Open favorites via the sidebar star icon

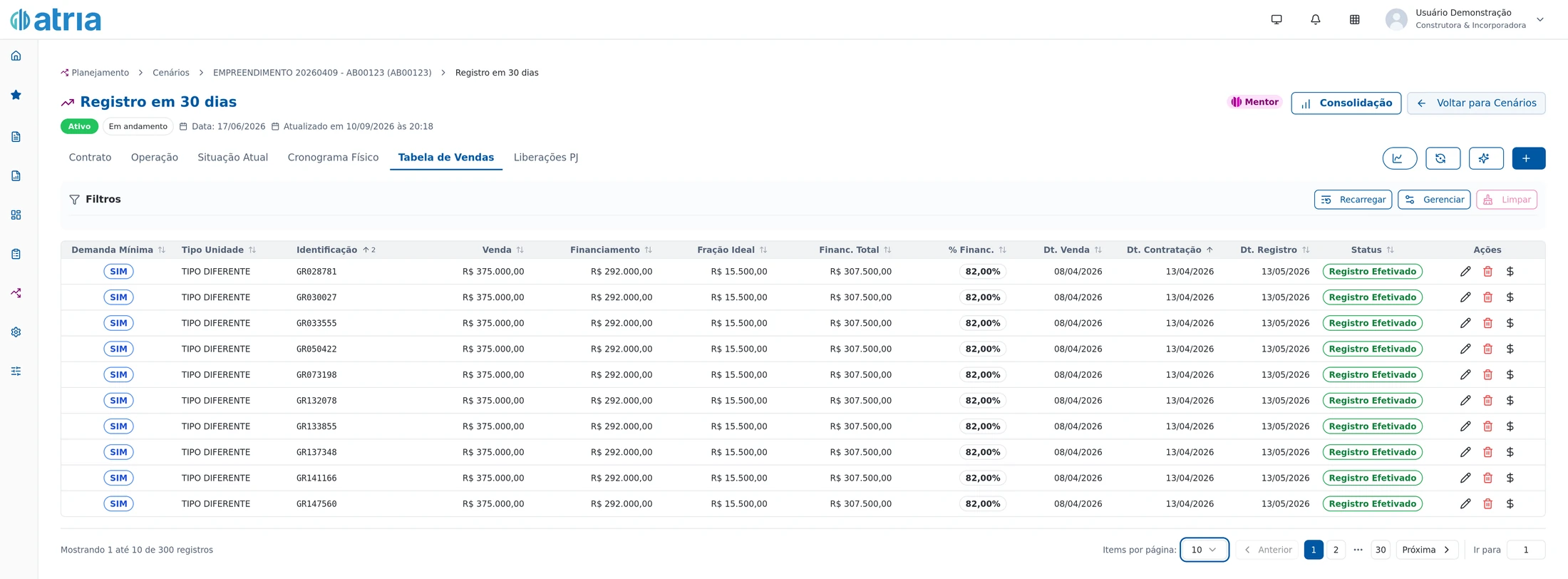pyautogui.click(x=16, y=95)
